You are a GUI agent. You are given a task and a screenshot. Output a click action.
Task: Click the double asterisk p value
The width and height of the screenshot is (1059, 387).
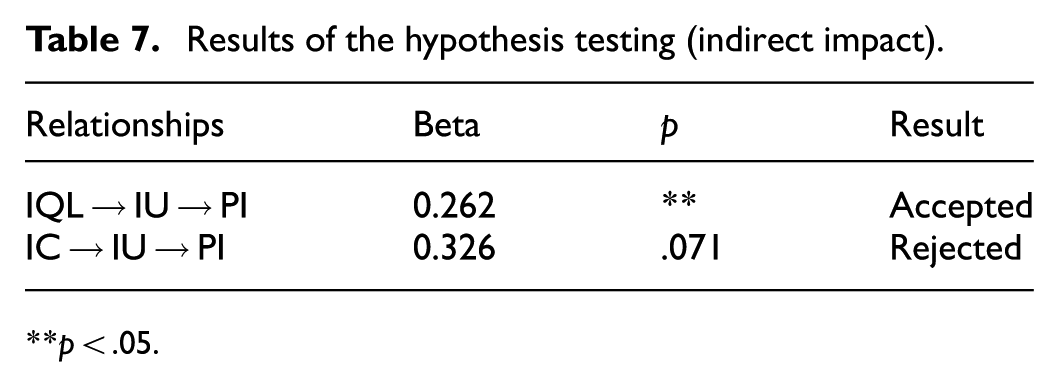[x=677, y=201]
